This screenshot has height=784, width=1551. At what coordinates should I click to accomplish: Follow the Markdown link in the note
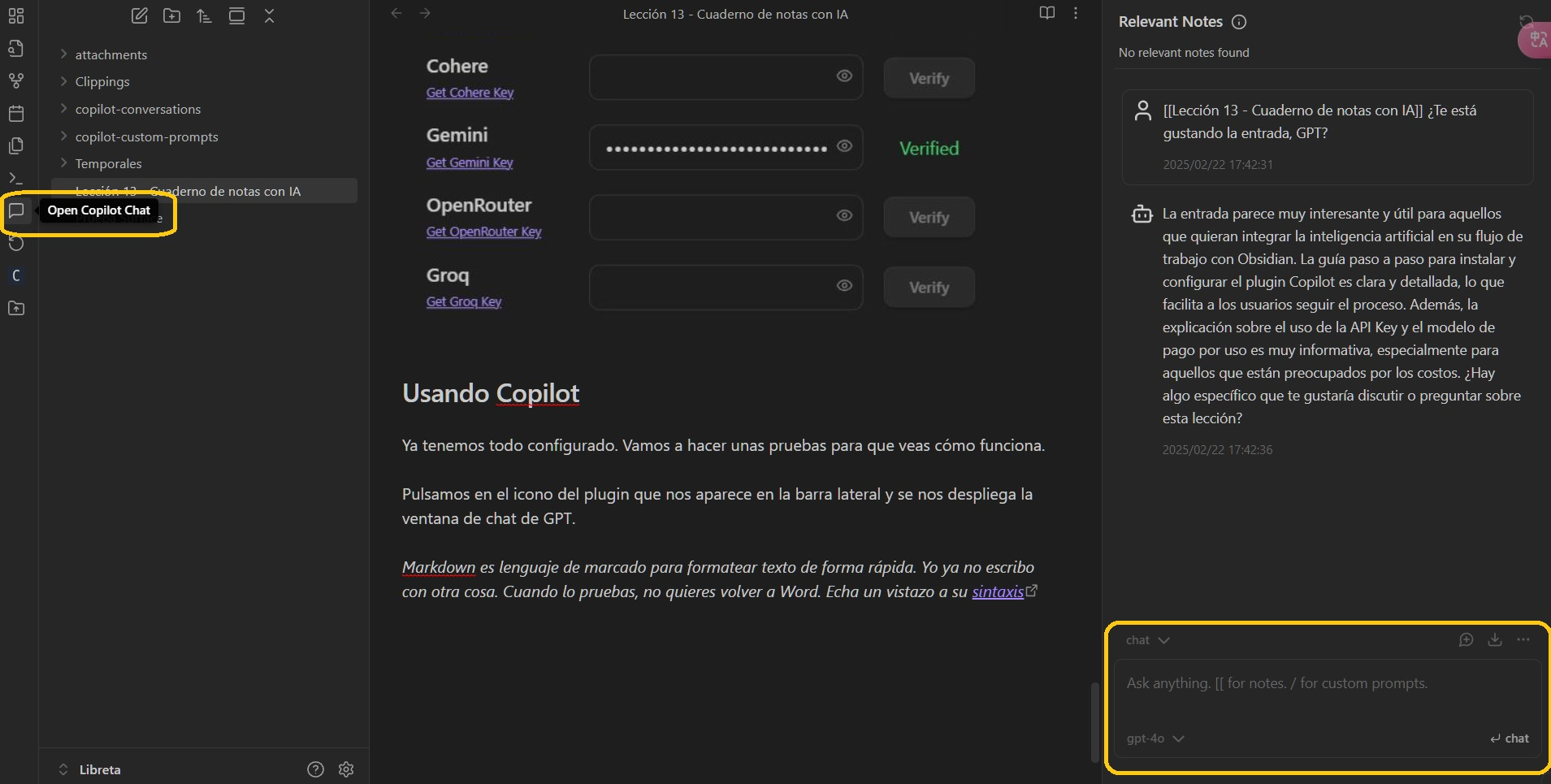(x=439, y=567)
